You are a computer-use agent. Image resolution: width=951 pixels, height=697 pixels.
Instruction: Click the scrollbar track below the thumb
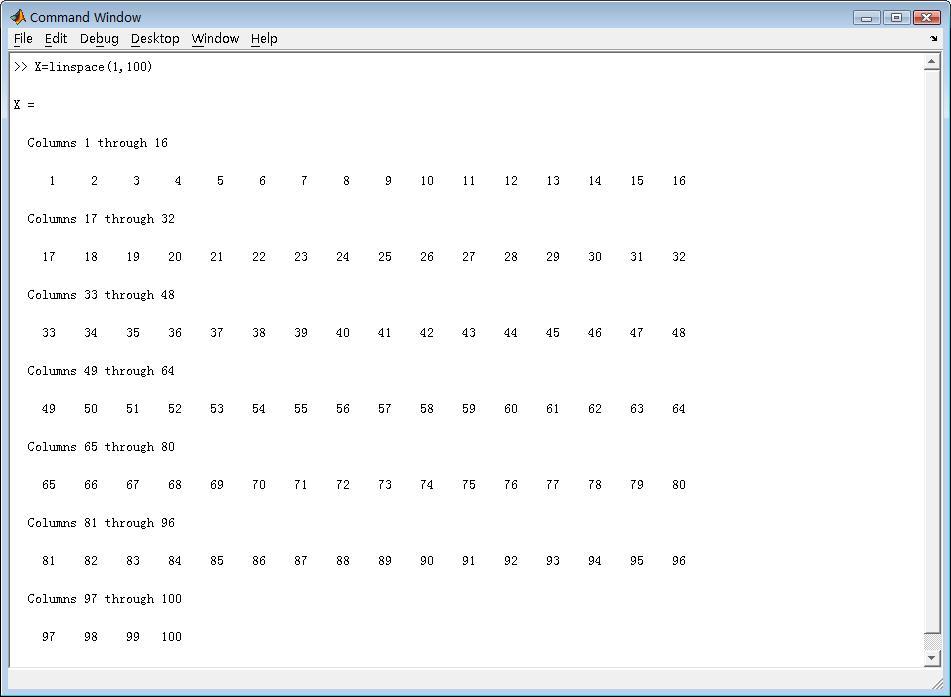932,642
